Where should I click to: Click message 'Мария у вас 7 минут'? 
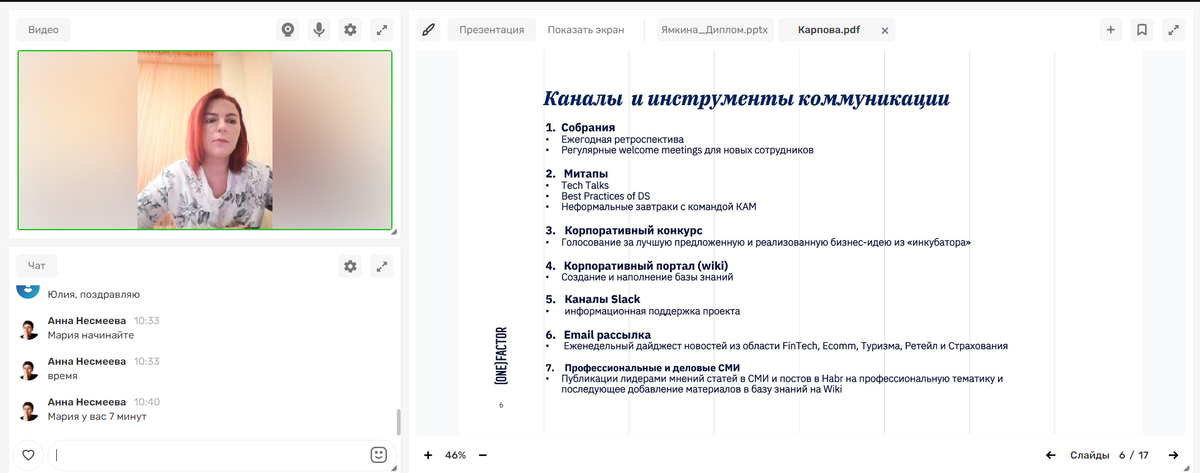tap(97, 416)
